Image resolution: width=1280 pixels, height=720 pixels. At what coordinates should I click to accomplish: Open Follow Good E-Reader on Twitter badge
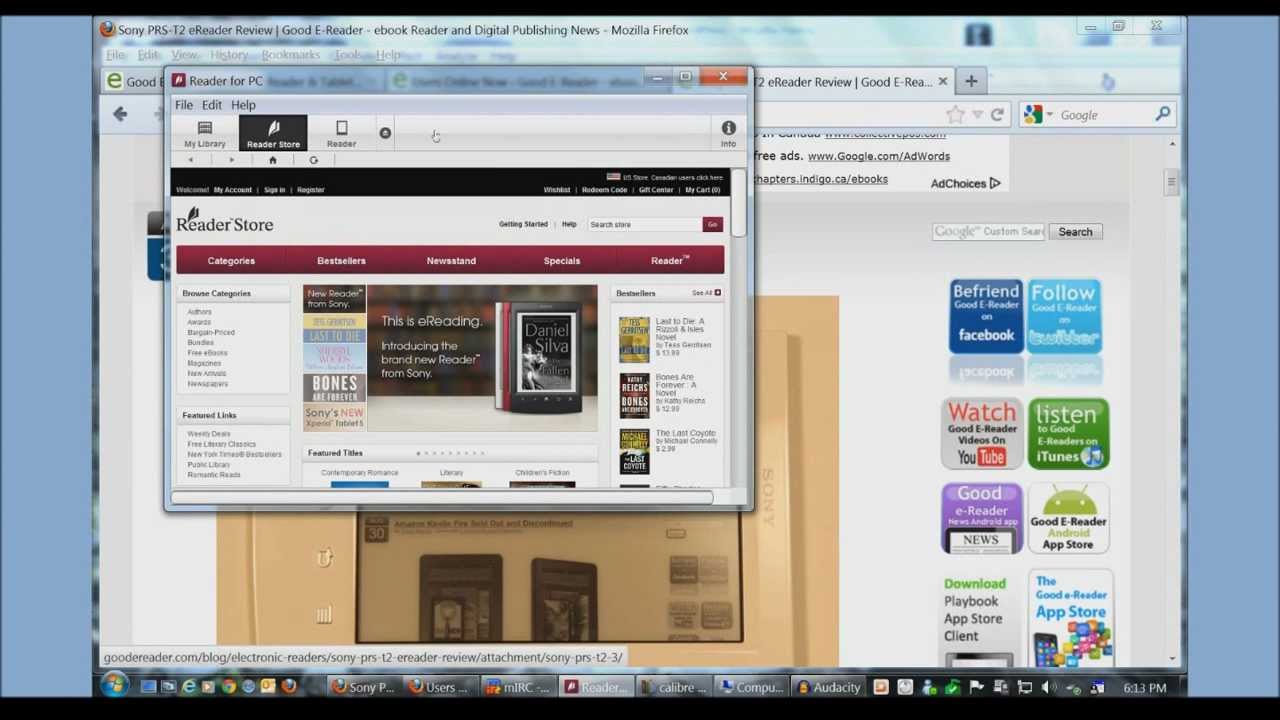[1064, 316]
